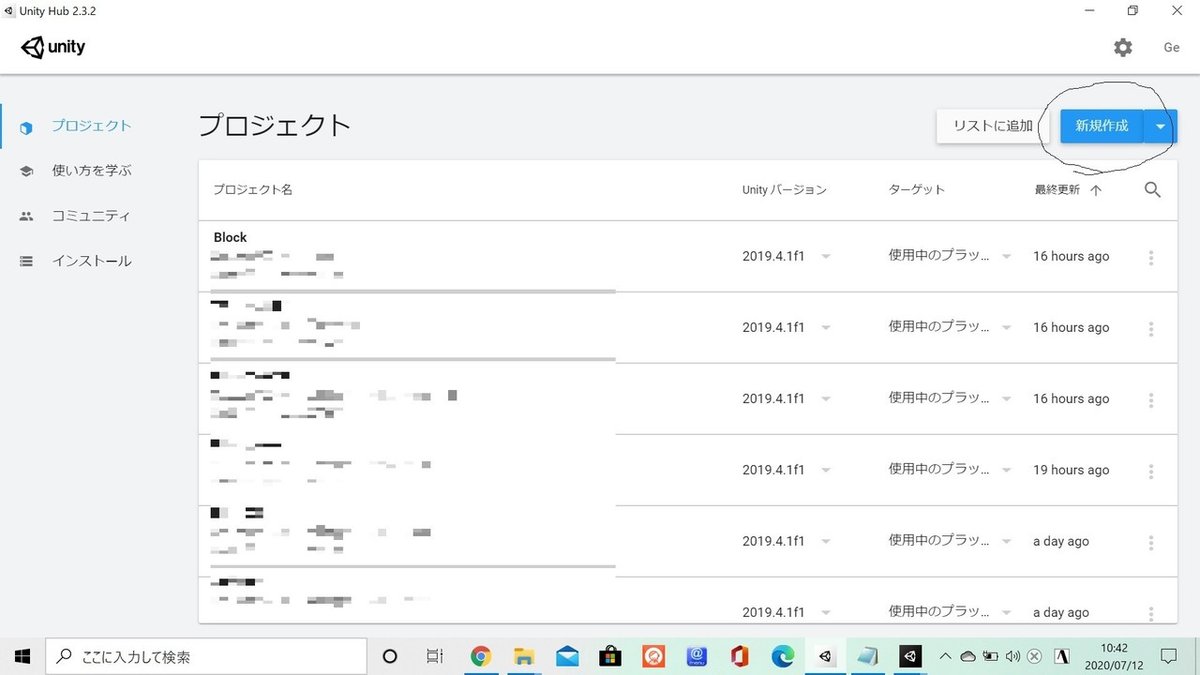Open the target platform dropdown for Block
This screenshot has height=675, width=1200.
pyautogui.click(x=1006, y=255)
